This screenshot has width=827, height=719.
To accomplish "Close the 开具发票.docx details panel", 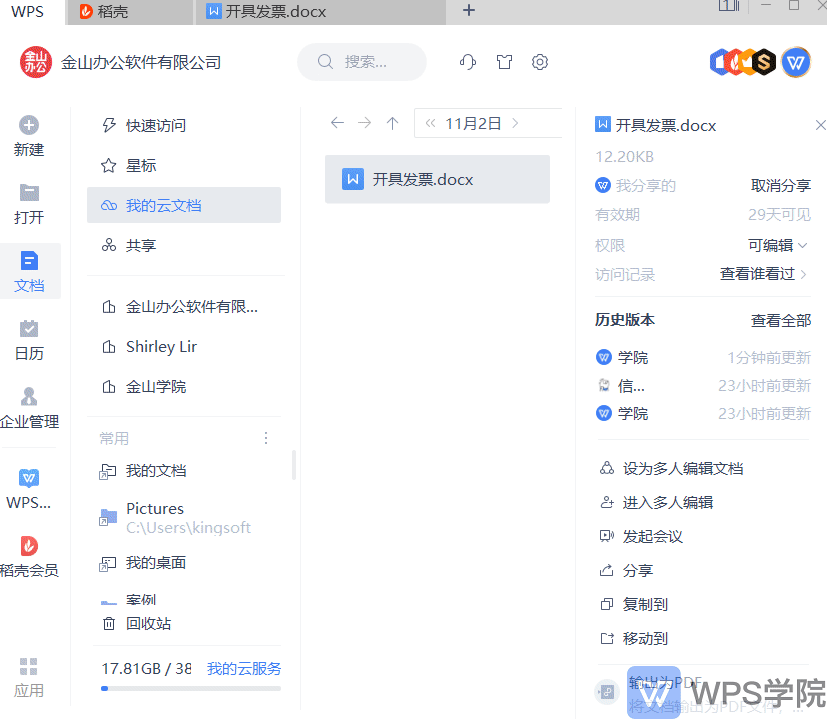I will tap(820, 125).
